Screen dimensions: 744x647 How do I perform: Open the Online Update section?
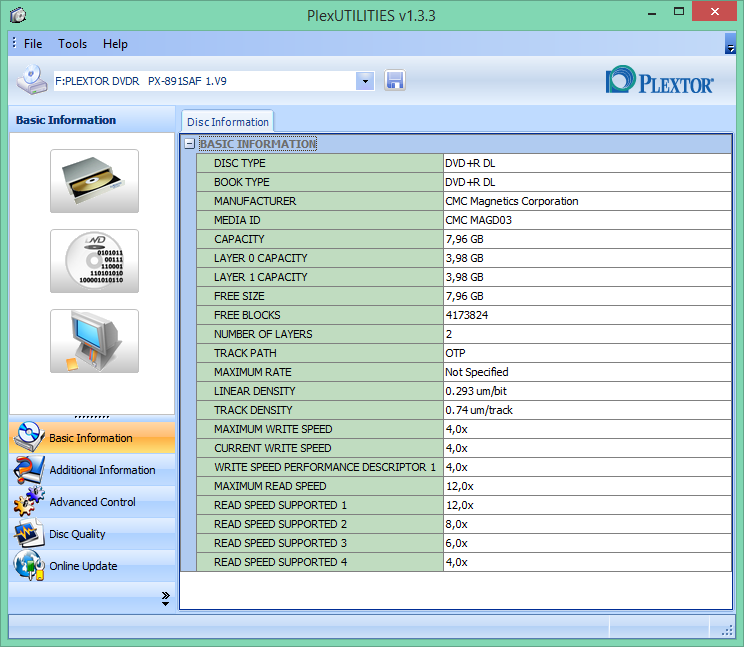pyautogui.click(x=92, y=565)
